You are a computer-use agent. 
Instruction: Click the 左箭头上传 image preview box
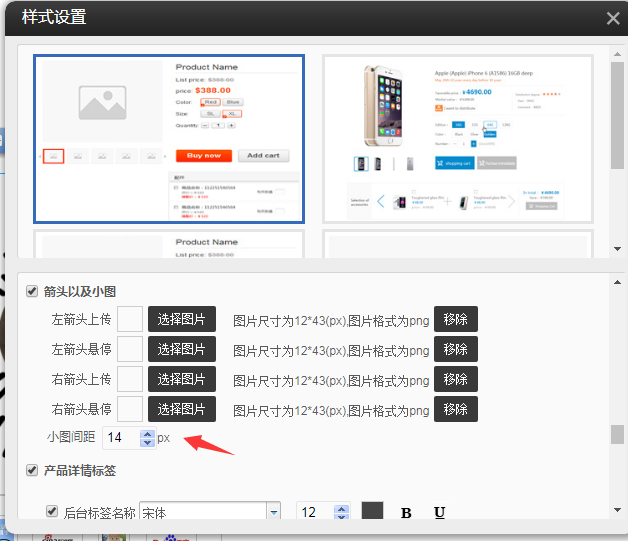[130, 319]
